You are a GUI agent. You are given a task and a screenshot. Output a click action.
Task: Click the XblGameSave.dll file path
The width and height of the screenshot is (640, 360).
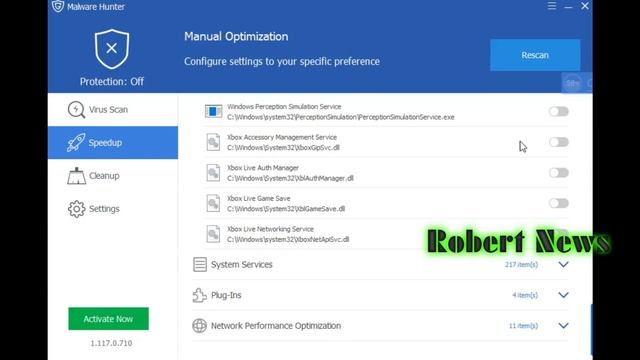coord(286,209)
